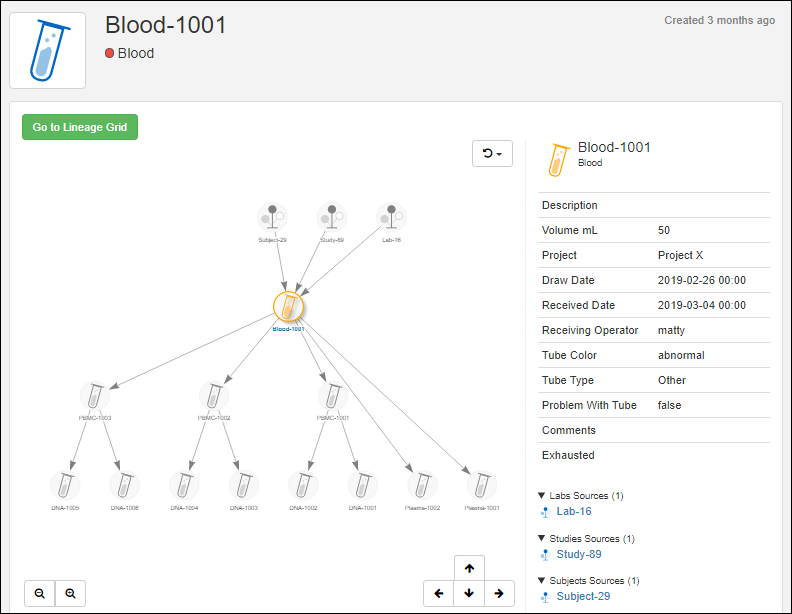Open the graph reset options dropdown
The height and width of the screenshot is (614, 792).
point(491,154)
